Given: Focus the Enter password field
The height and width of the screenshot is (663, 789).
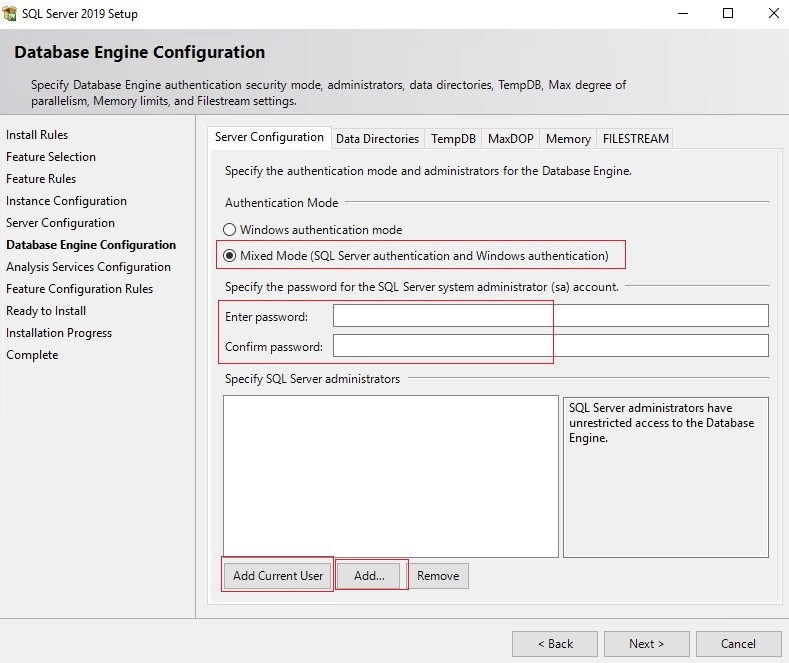Looking at the screenshot, I should point(550,315).
